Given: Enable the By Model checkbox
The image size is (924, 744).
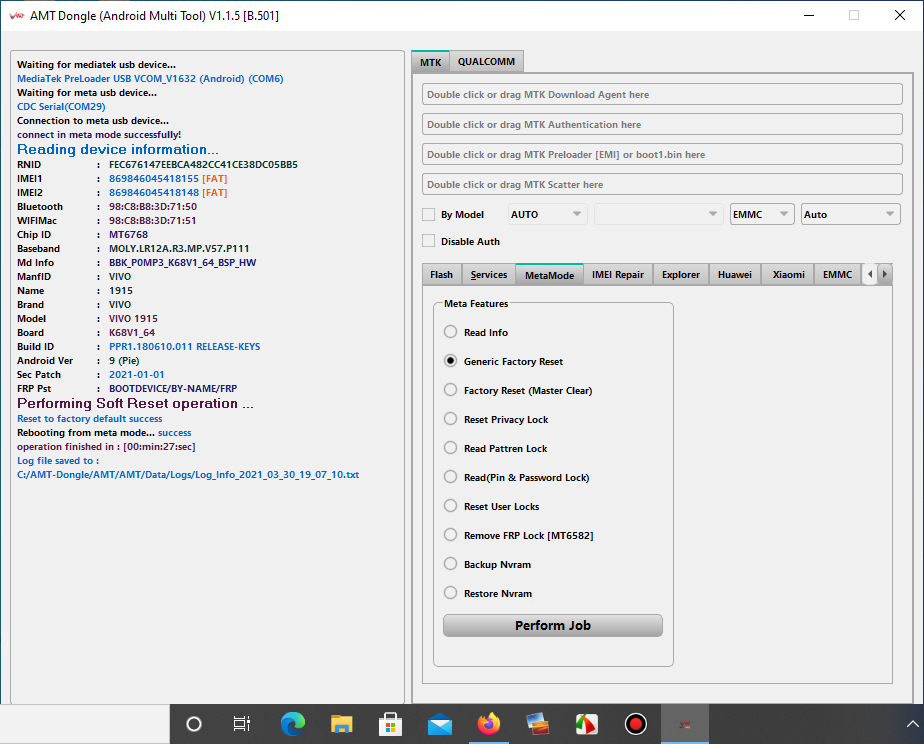Looking at the screenshot, I should (429, 214).
